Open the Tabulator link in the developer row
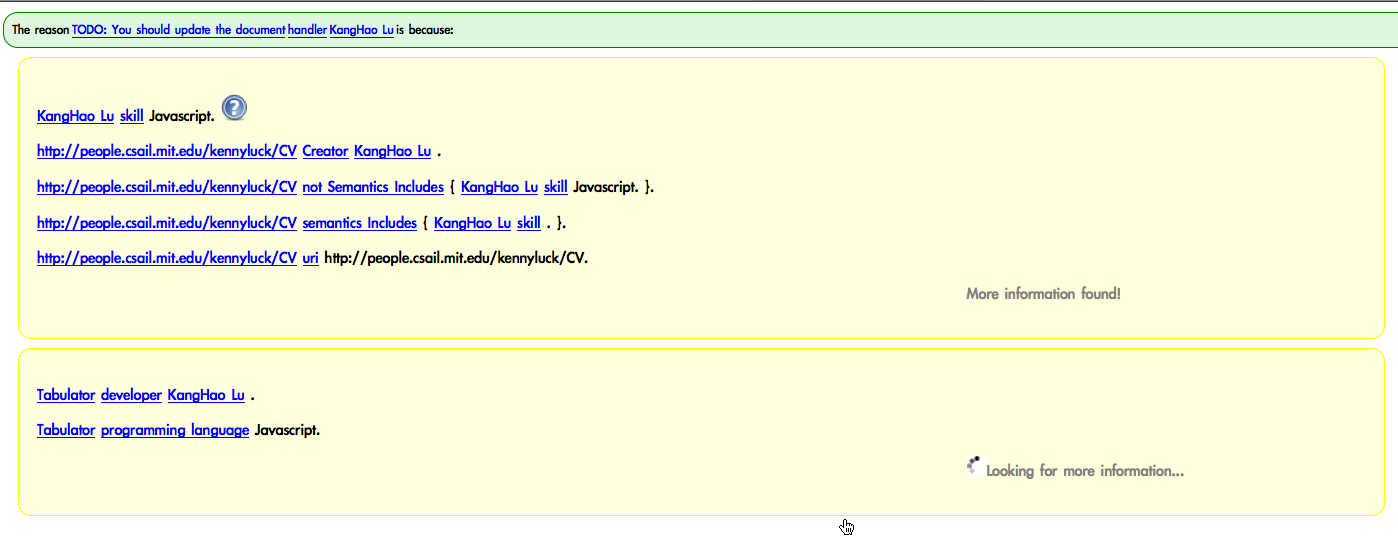The image size is (1398, 551). coord(66,395)
